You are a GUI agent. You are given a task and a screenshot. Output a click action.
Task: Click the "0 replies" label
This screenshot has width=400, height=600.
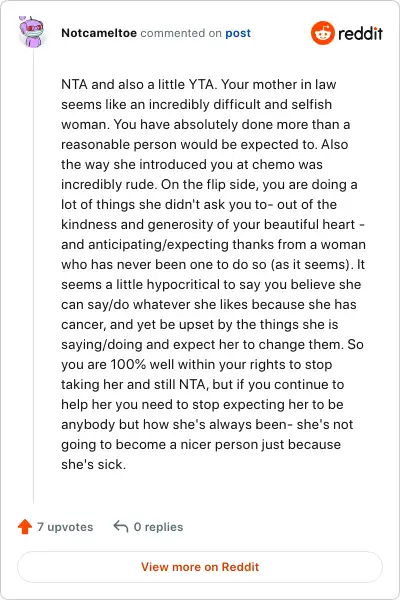click(158, 527)
